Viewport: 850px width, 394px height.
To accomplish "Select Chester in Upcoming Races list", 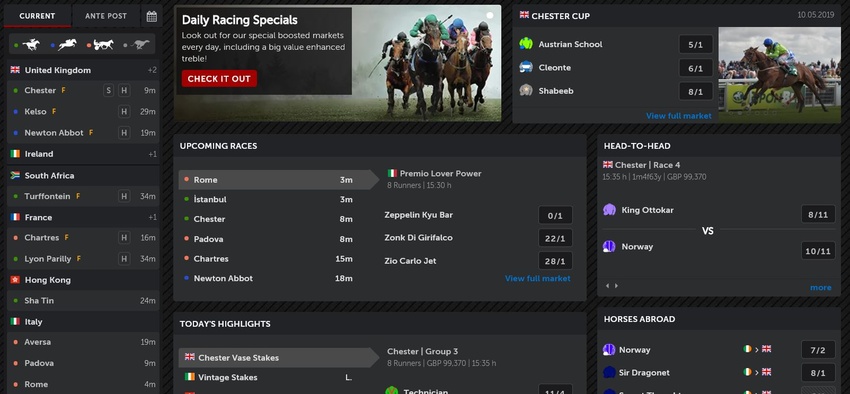I will click(x=274, y=219).
